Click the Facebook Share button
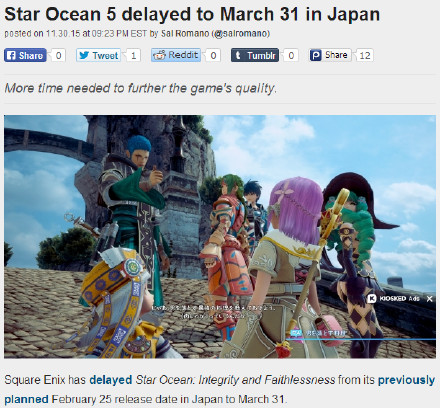The height and width of the screenshot is (408, 440). 25,55
